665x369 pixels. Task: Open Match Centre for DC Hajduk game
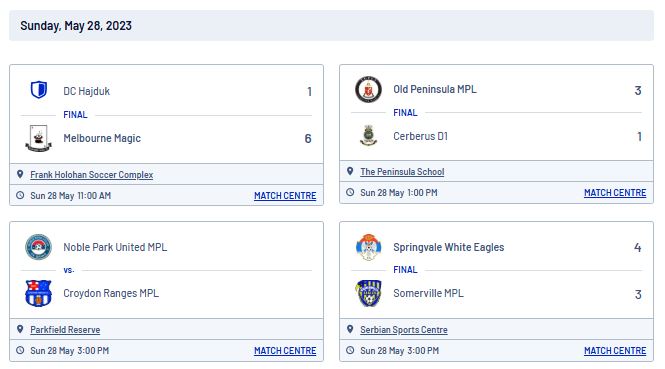(x=285, y=196)
